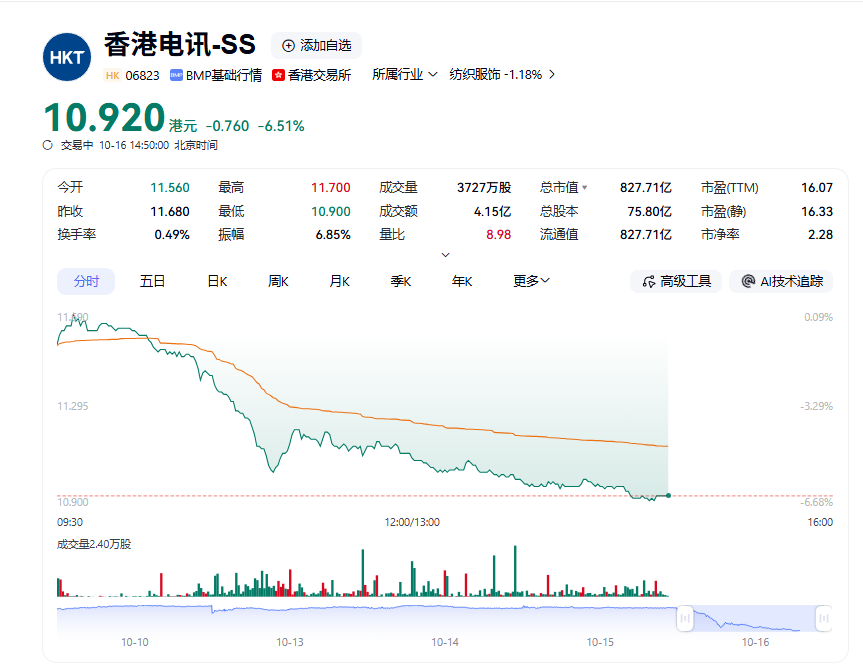Open the 香港交易所 exchange link
The height and width of the screenshot is (669, 863).
319,75
